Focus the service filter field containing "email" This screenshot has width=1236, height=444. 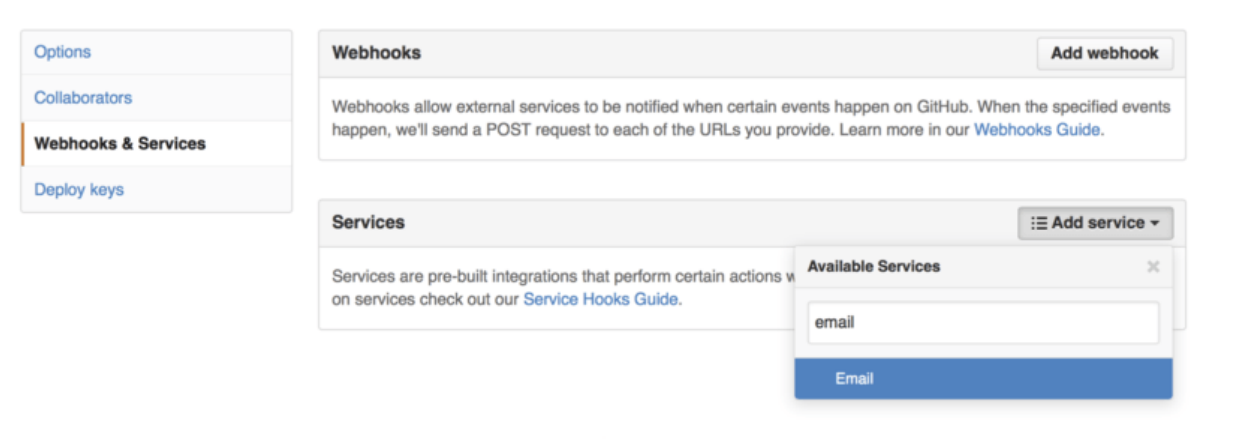[x=983, y=323]
